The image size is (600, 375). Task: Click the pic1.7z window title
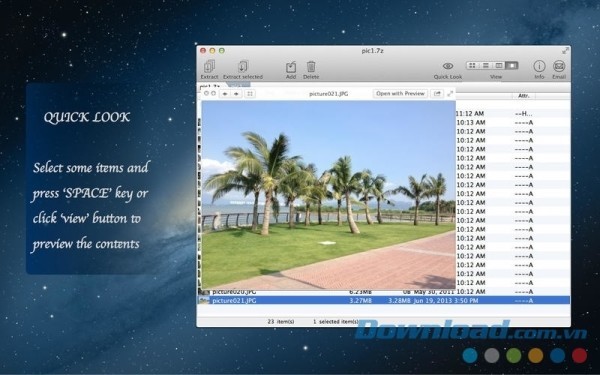click(x=372, y=51)
